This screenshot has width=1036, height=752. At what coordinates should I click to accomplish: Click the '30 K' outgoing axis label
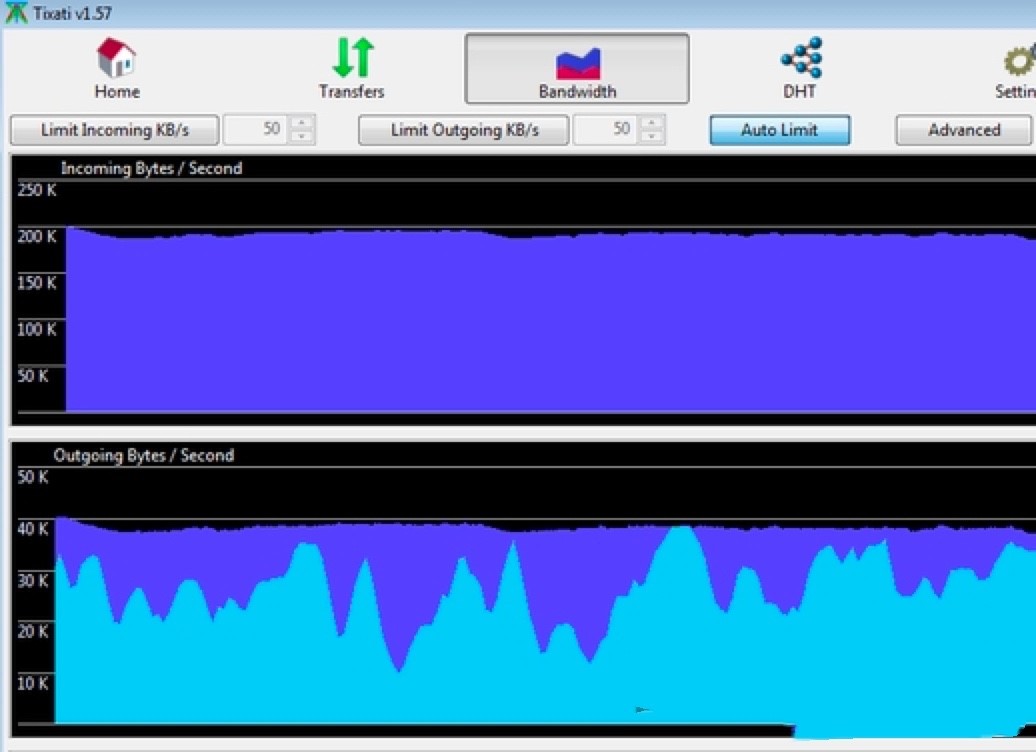[33, 581]
